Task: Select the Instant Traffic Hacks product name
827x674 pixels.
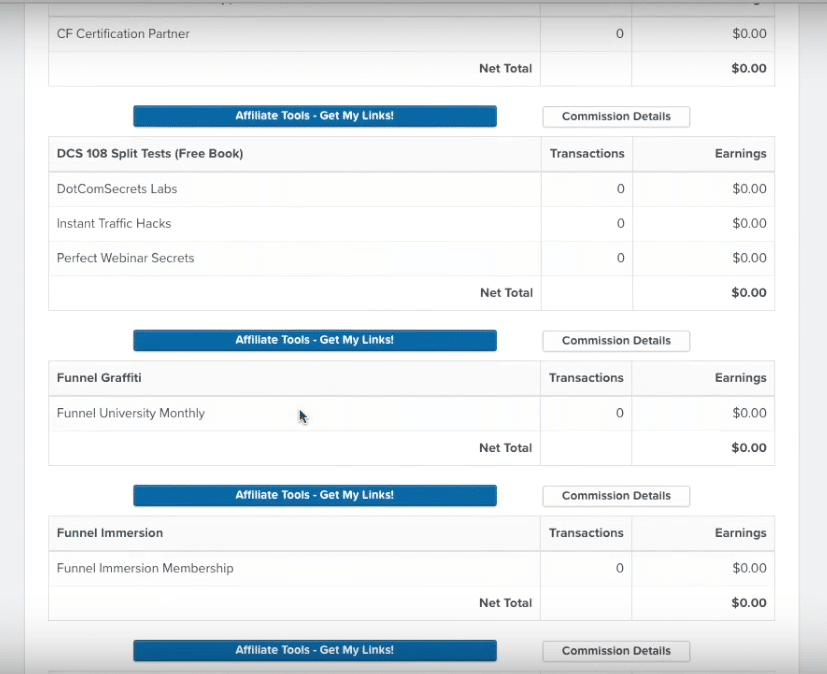Action: coord(114,224)
